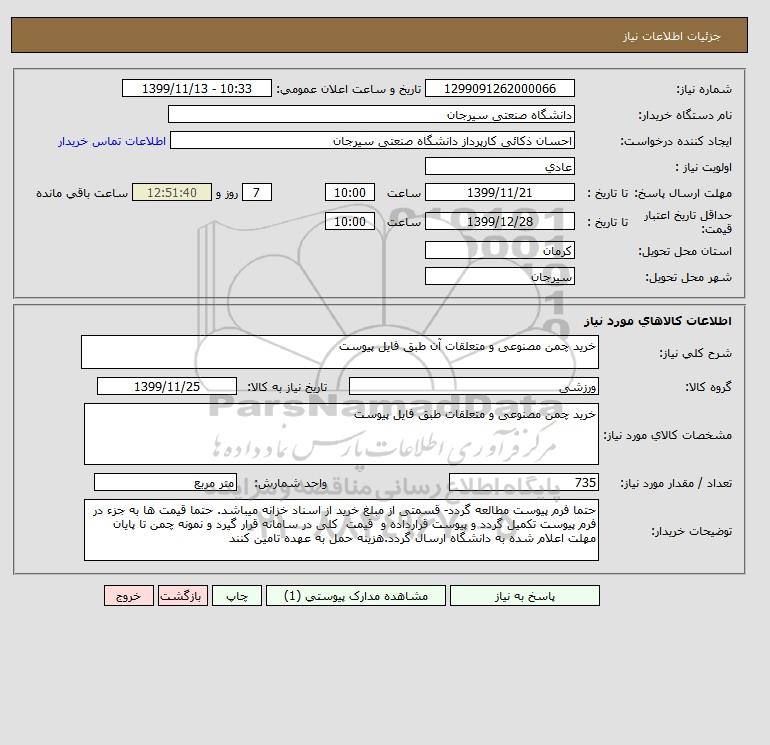Click label 'تعداد / مقدار مورد نیاز:'
The height and width of the screenshot is (745, 770).
click(x=676, y=483)
